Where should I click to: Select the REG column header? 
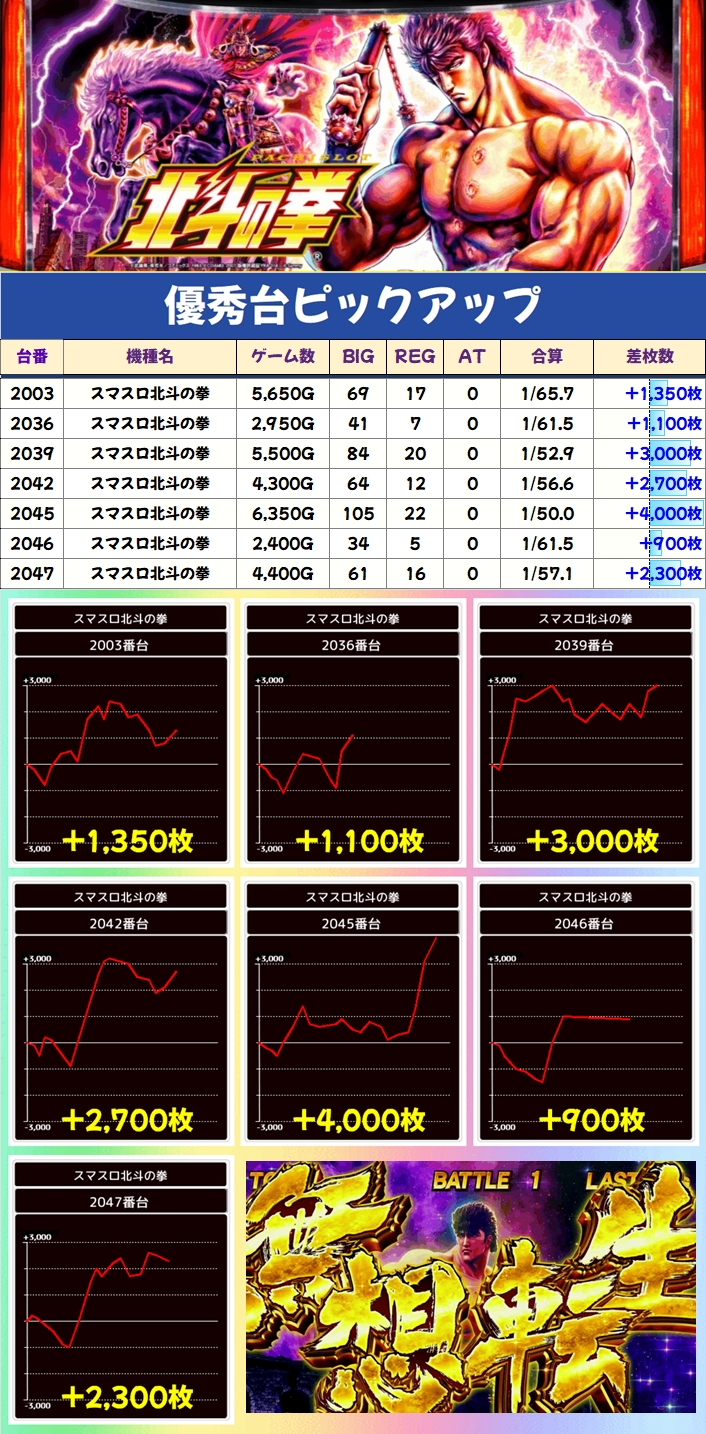point(415,356)
